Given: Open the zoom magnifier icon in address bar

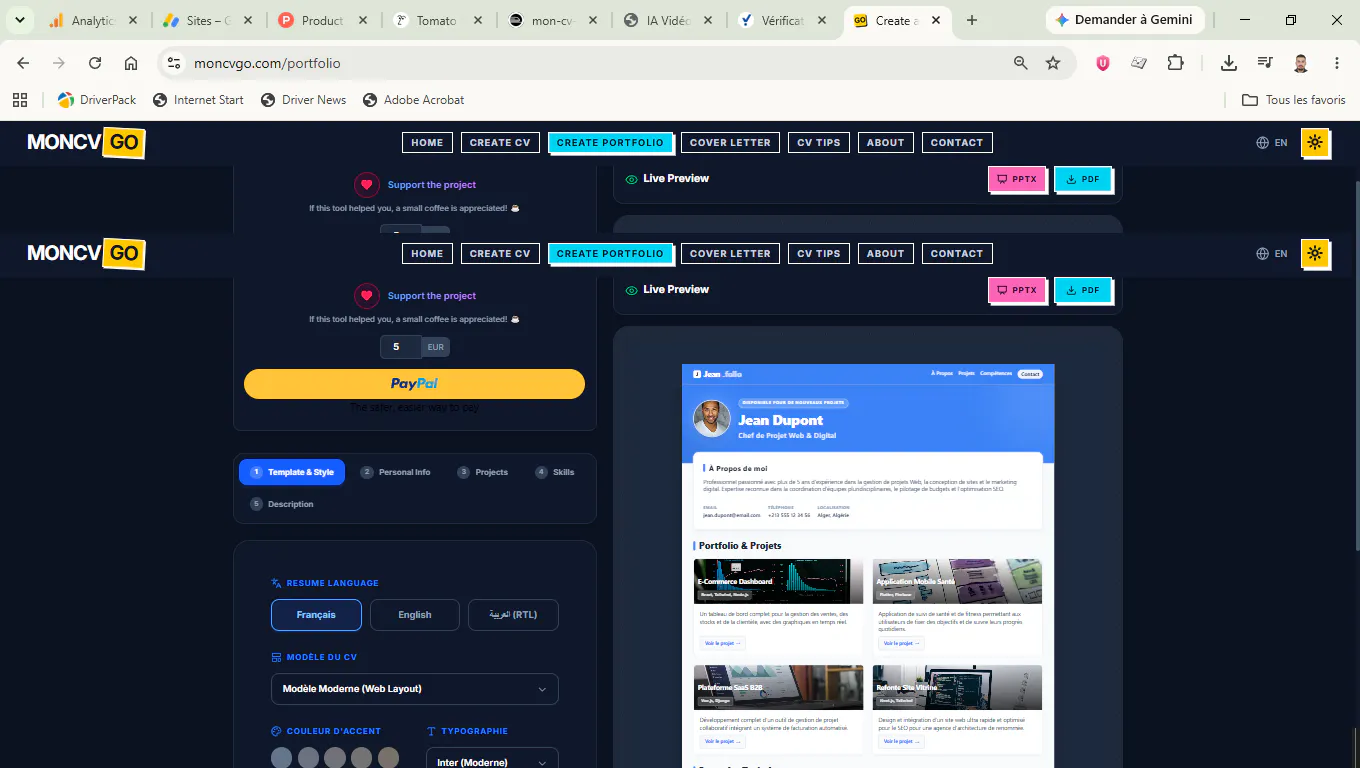Looking at the screenshot, I should tap(1020, 63).
